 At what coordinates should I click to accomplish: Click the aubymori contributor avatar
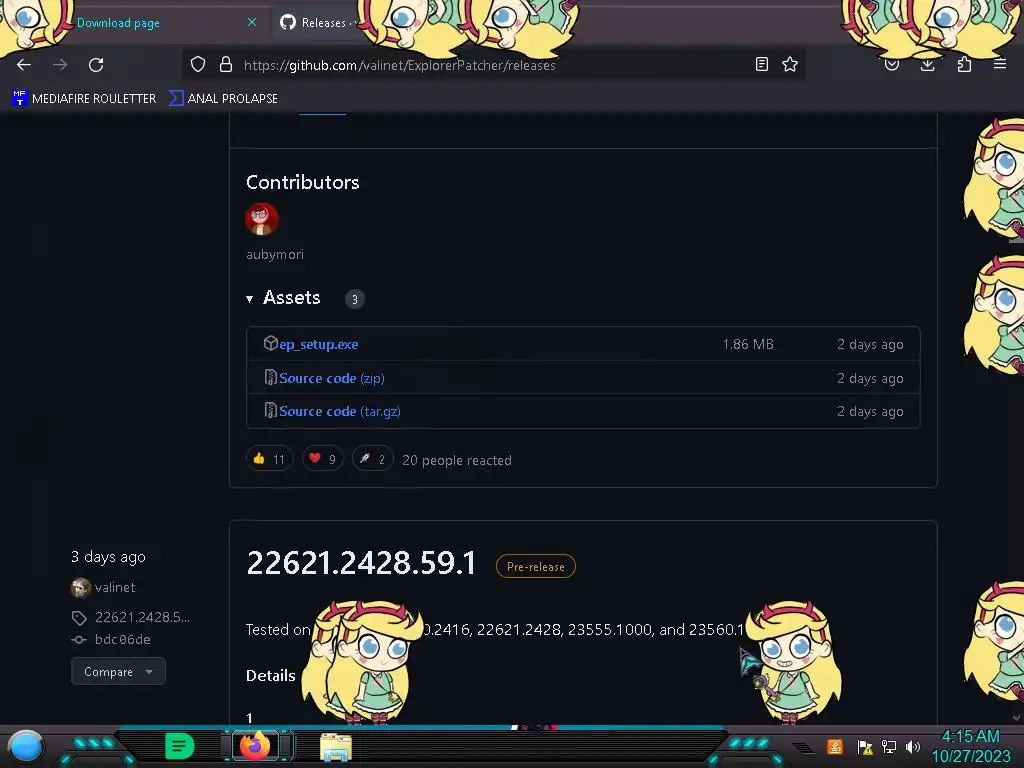262,219
